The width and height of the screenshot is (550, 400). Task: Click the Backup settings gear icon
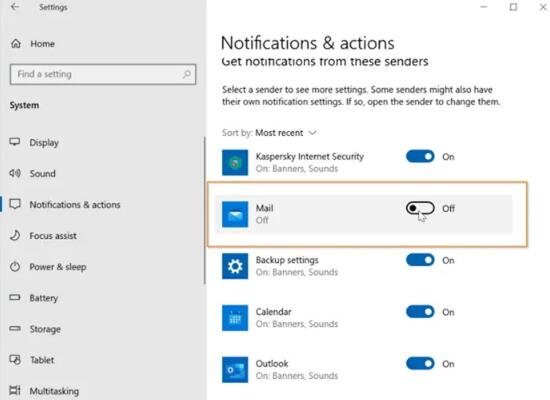click(235, 266)
